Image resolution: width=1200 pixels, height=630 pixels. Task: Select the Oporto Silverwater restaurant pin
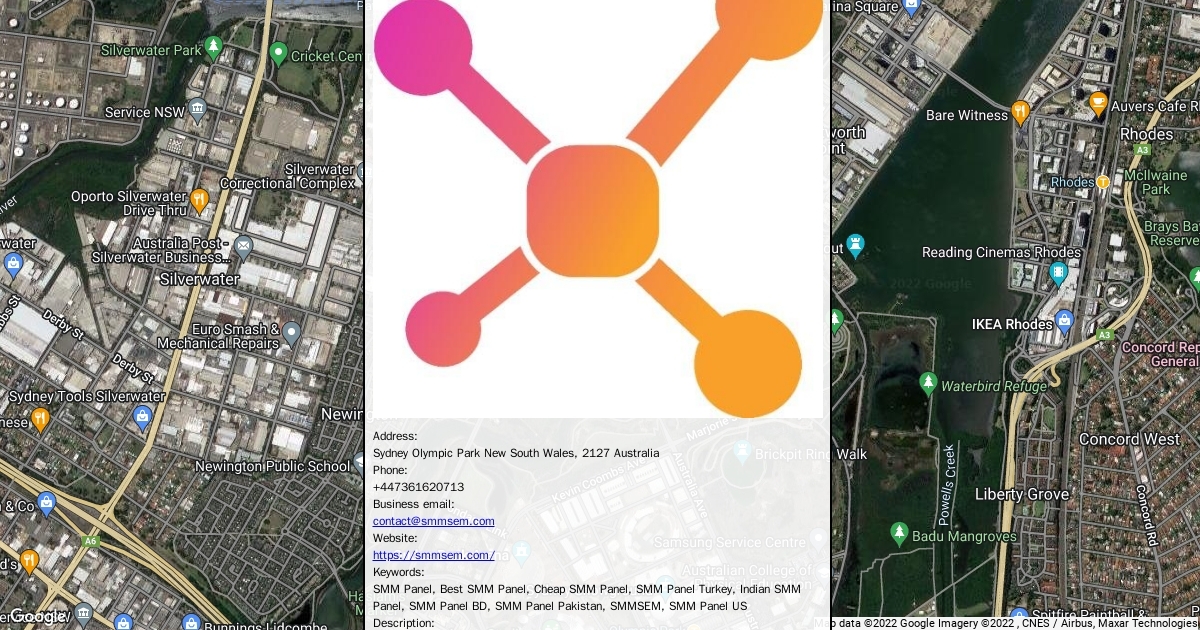coord(199,199)
